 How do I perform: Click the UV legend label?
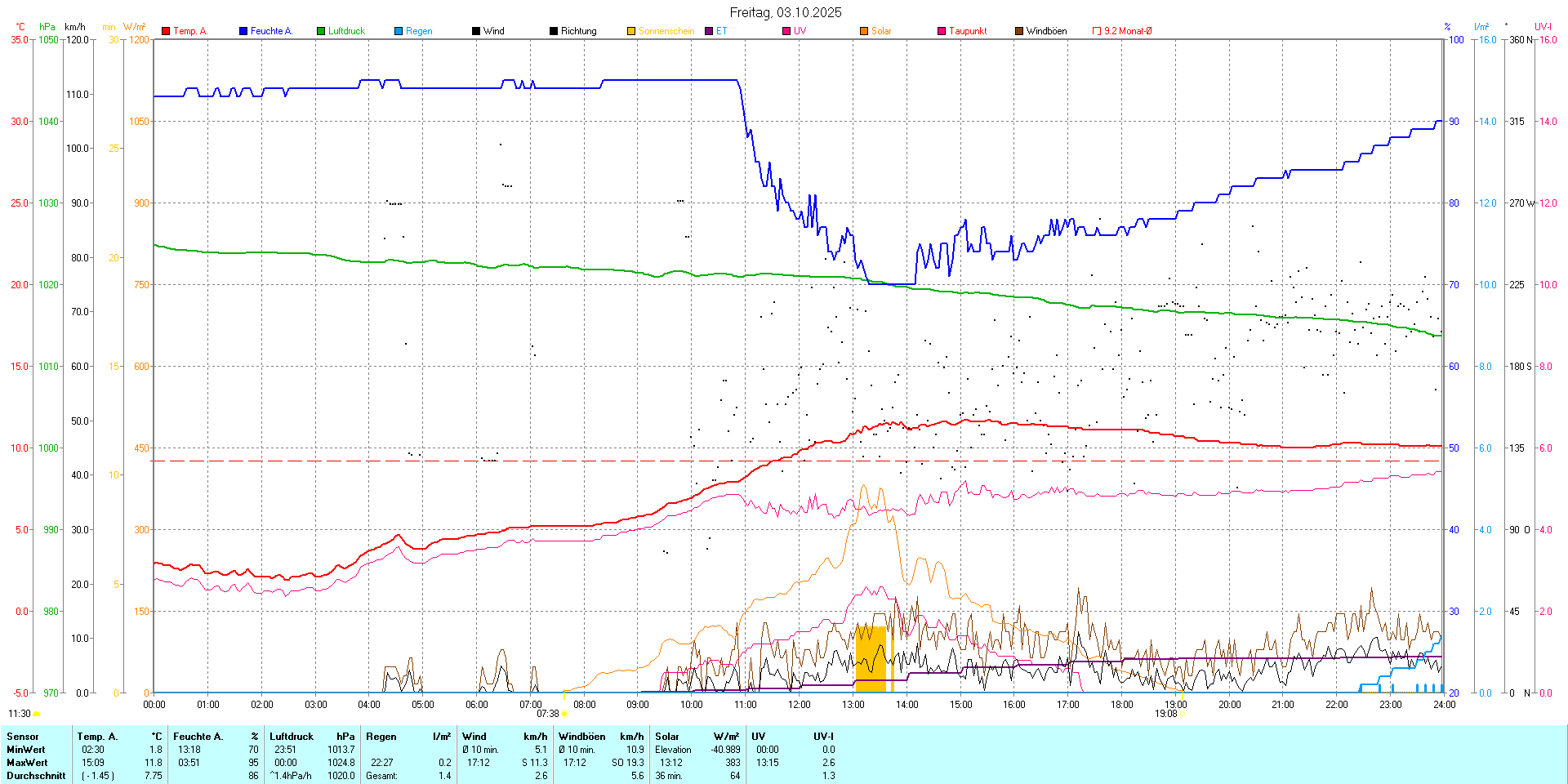[x=800, y=31]
